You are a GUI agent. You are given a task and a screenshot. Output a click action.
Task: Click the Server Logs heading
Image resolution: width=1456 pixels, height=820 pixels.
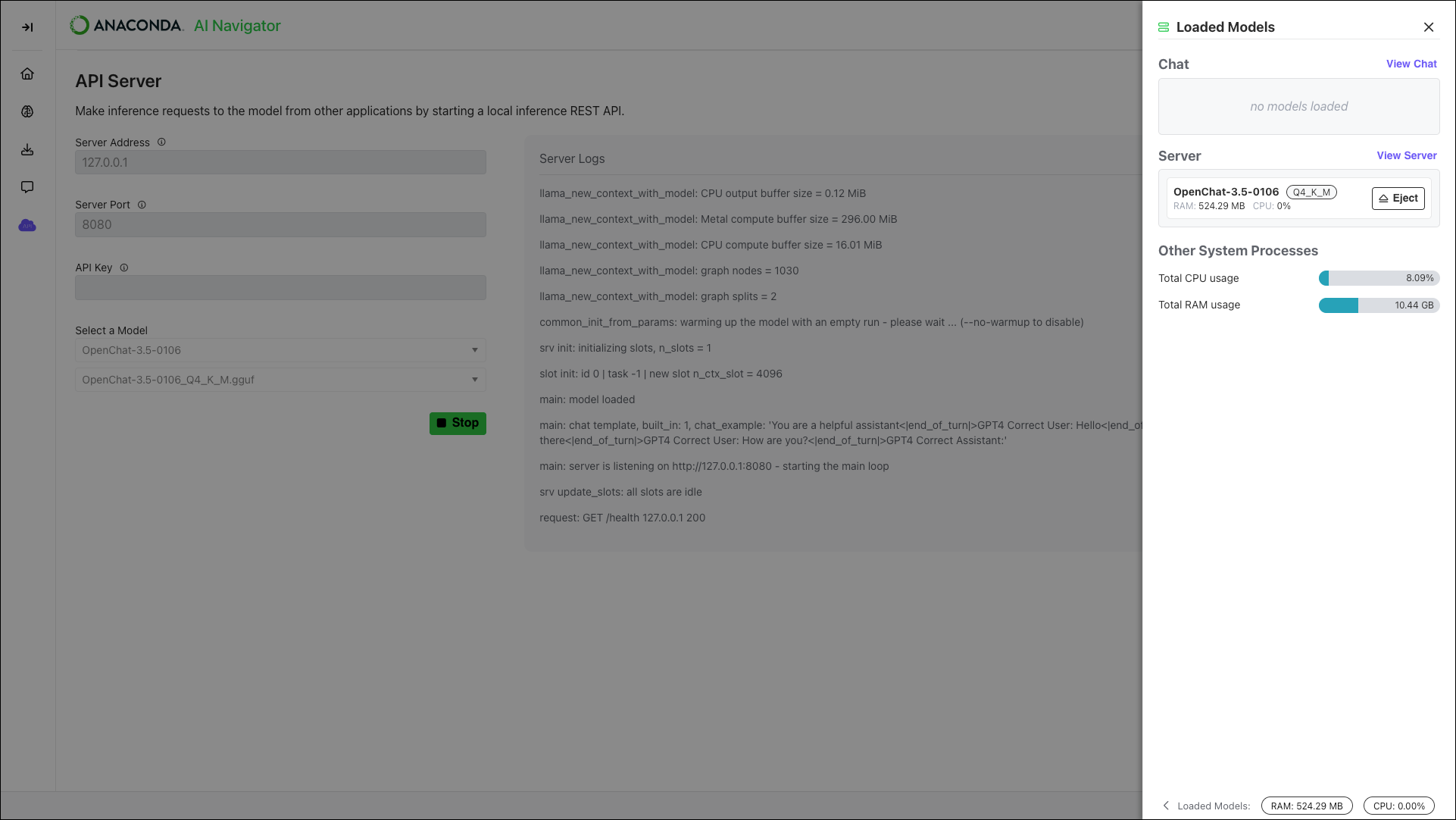click(572, 158)
